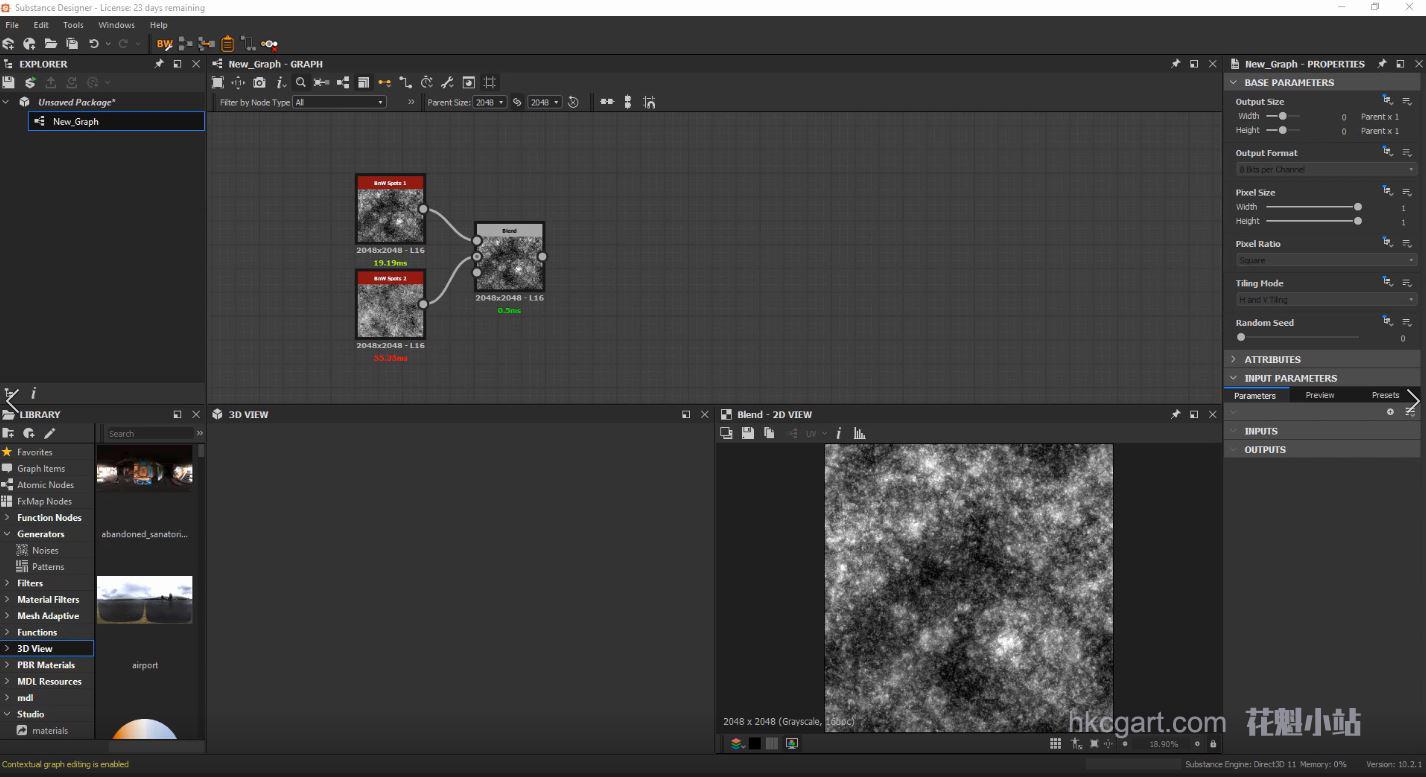The height and width of the screenshot is (777, 1426).
Task: Expand the Filters library category
Action: tap(7, 583)
